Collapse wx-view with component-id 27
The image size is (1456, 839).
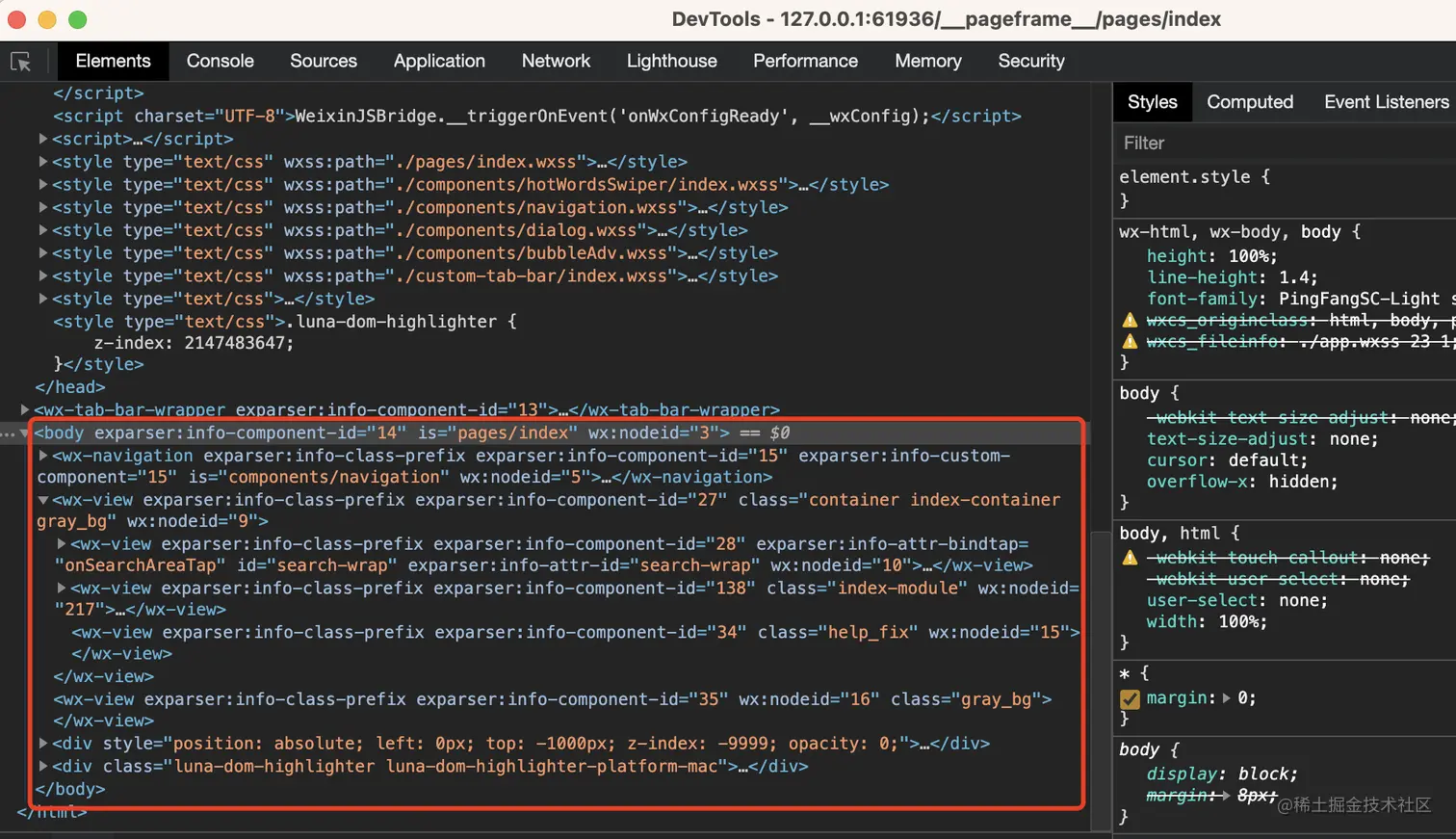click(43, 500)
